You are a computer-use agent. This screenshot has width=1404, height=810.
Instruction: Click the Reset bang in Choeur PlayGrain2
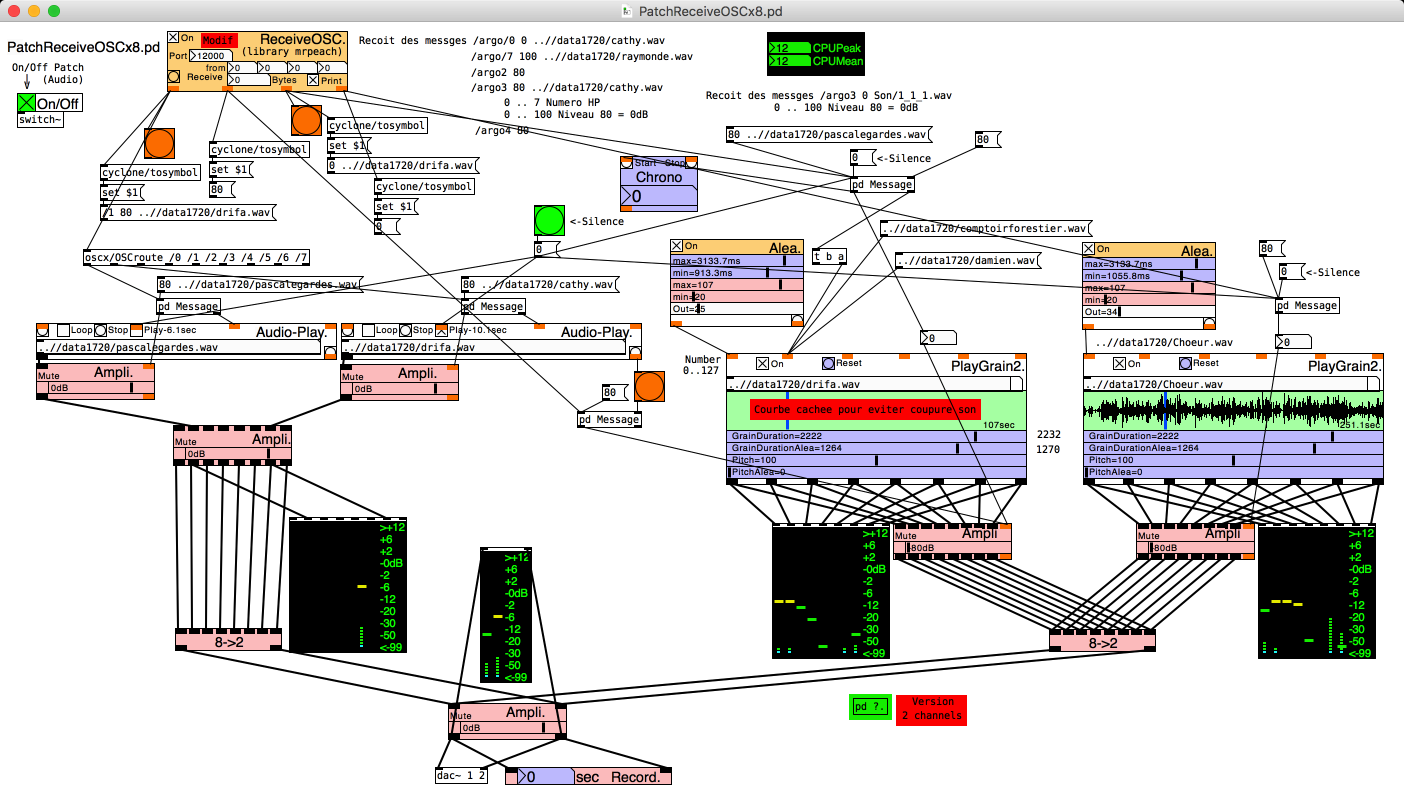pos(1185,364)
